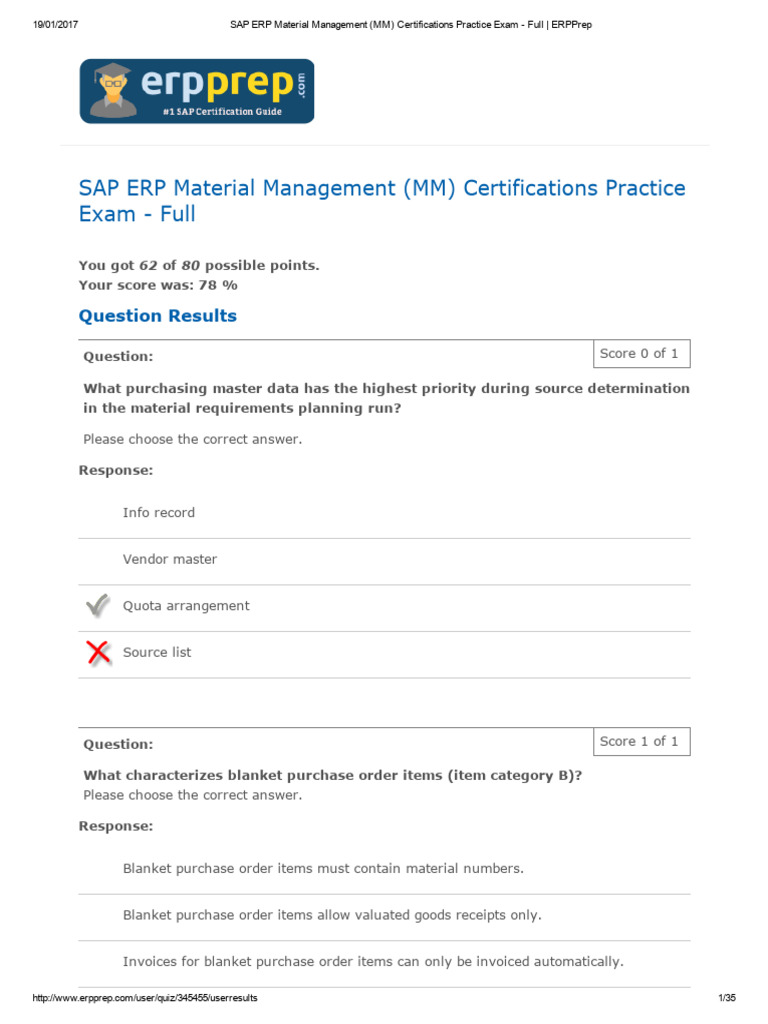768x1024 pixels.
Task: Choose the Source list response
Action: (157, 653)
